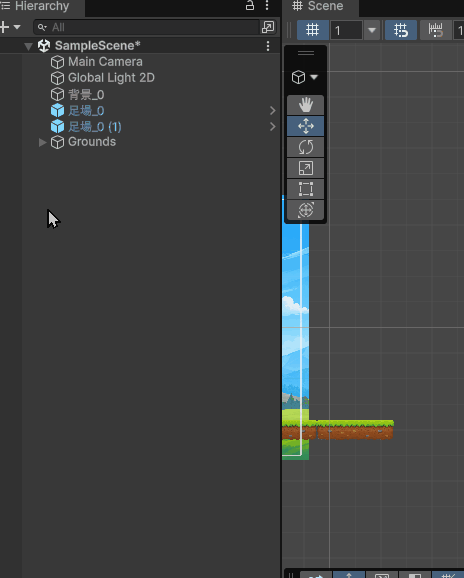This screenshot has width=464, height=578.
Task: Click the Hierarchy lock icon
Action: pos(250,6)
